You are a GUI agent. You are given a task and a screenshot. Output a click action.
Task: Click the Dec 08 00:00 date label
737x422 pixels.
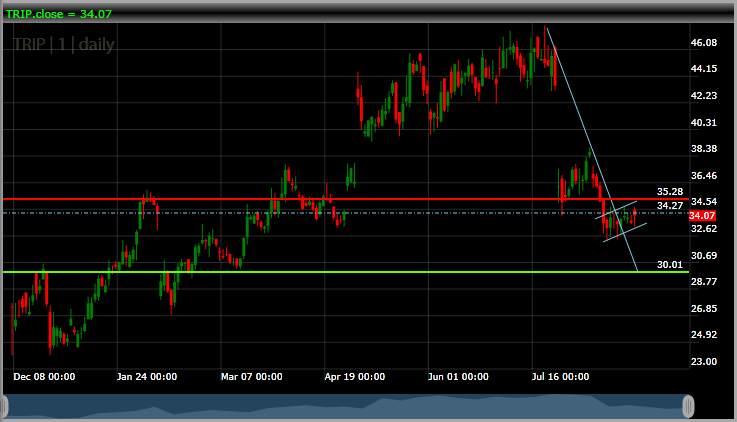[46, 377]
